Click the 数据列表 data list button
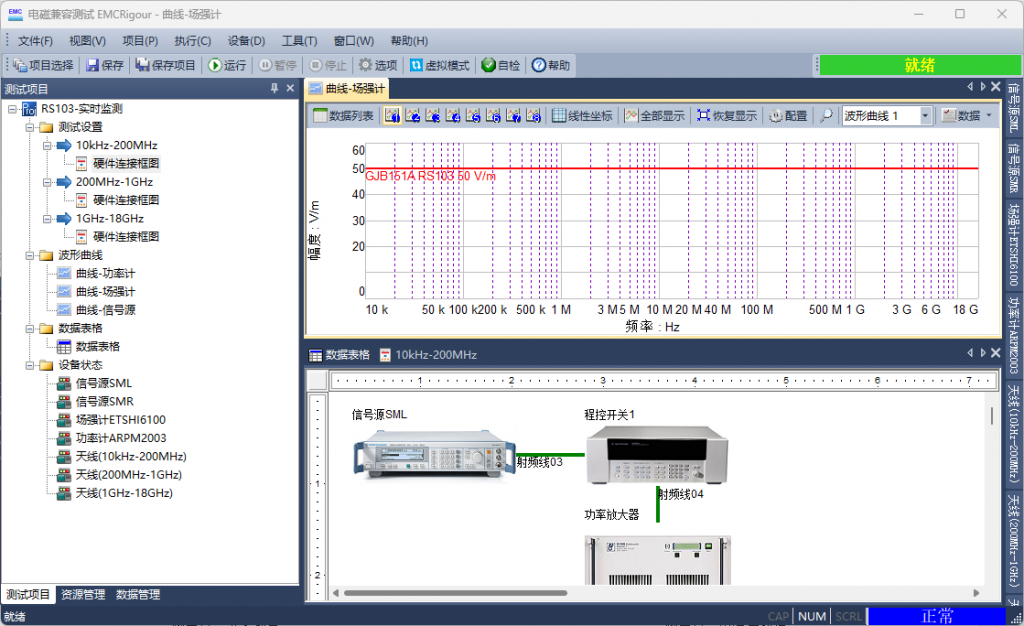The height and width of the screenshot is (626, 1024). point(343,116)
